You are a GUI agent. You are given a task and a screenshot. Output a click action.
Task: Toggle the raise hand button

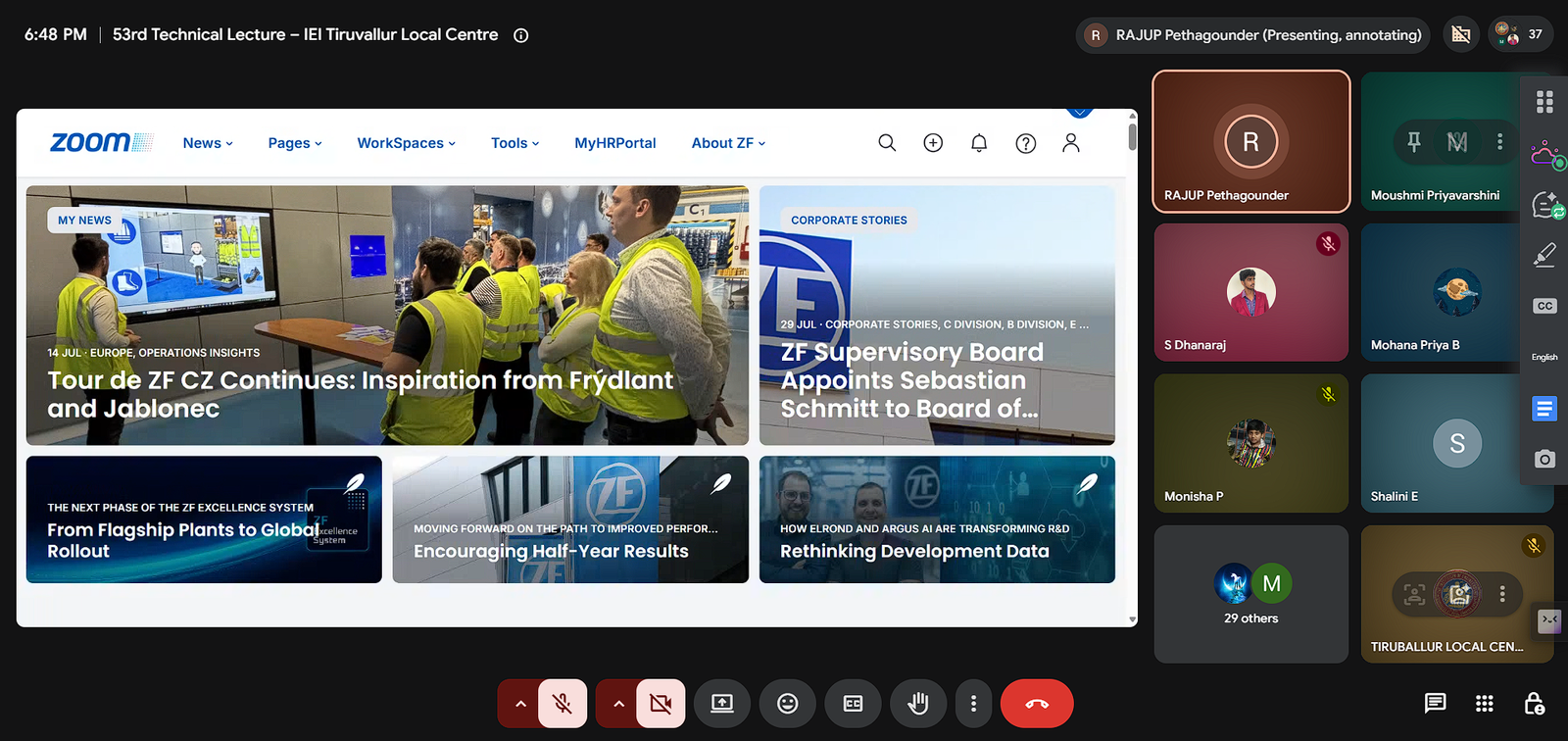(x=918, y=704)
